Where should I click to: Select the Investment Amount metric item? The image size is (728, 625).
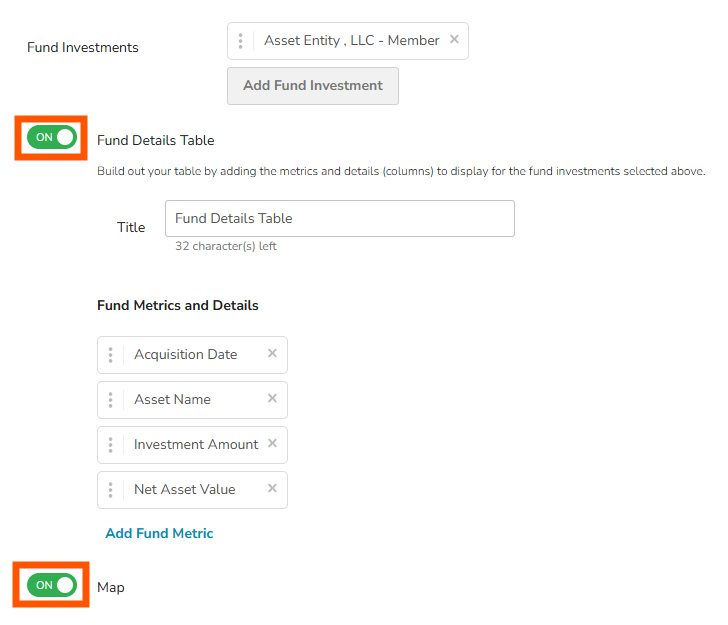(x=196, y=445)
